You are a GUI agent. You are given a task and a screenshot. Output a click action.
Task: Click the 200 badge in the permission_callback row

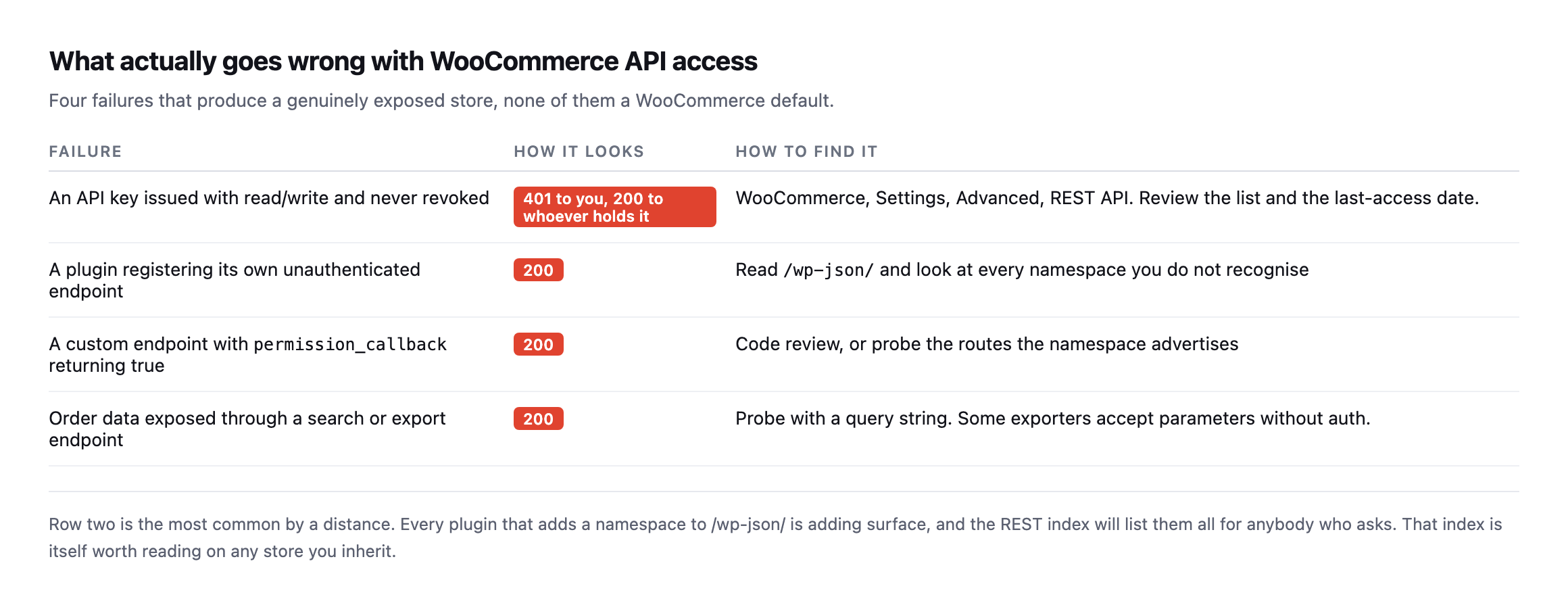(538, 344)
